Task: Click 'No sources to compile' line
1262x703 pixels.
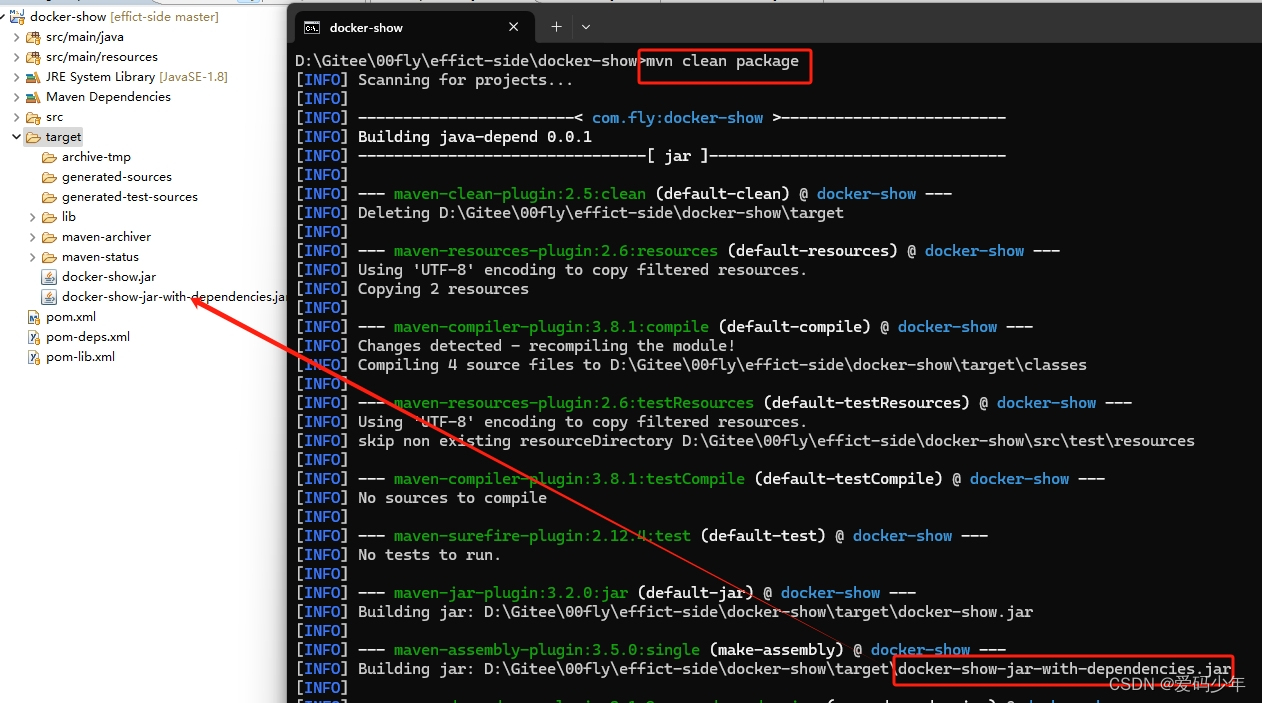Action: point(452,498)
